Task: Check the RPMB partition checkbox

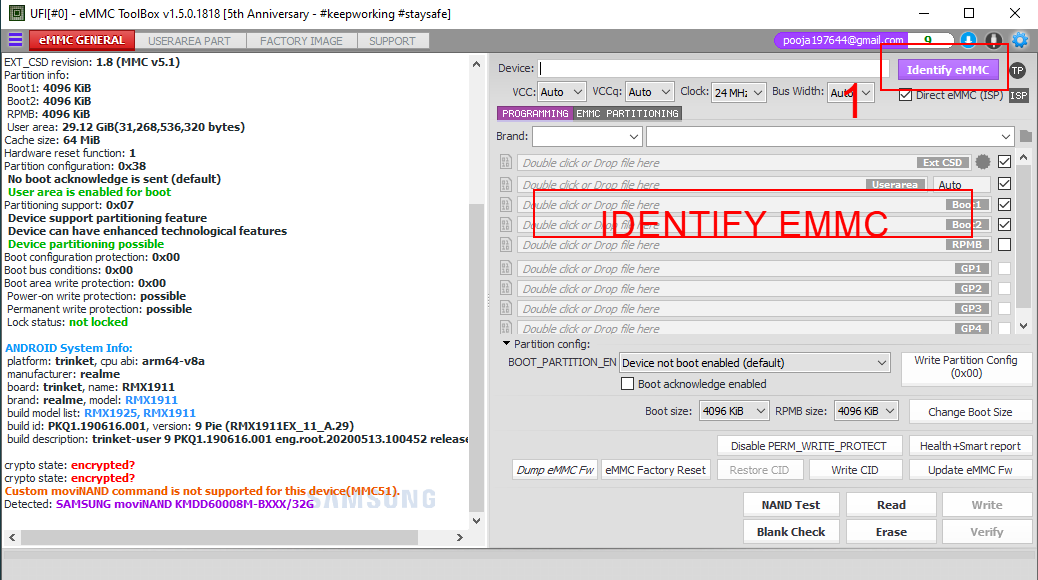Action: click(1004, 245)
